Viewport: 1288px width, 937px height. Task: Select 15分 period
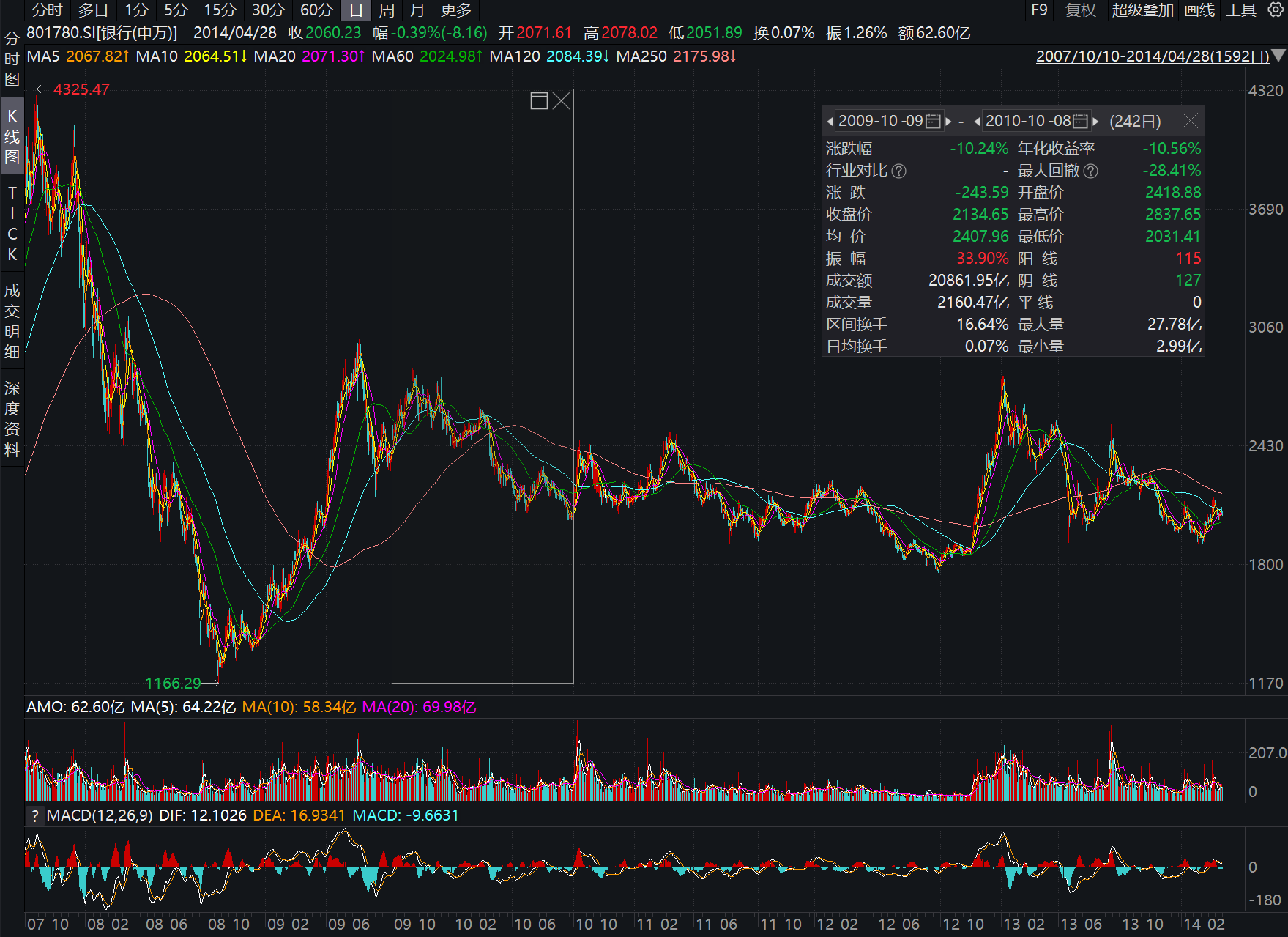(x=220, y=10)
